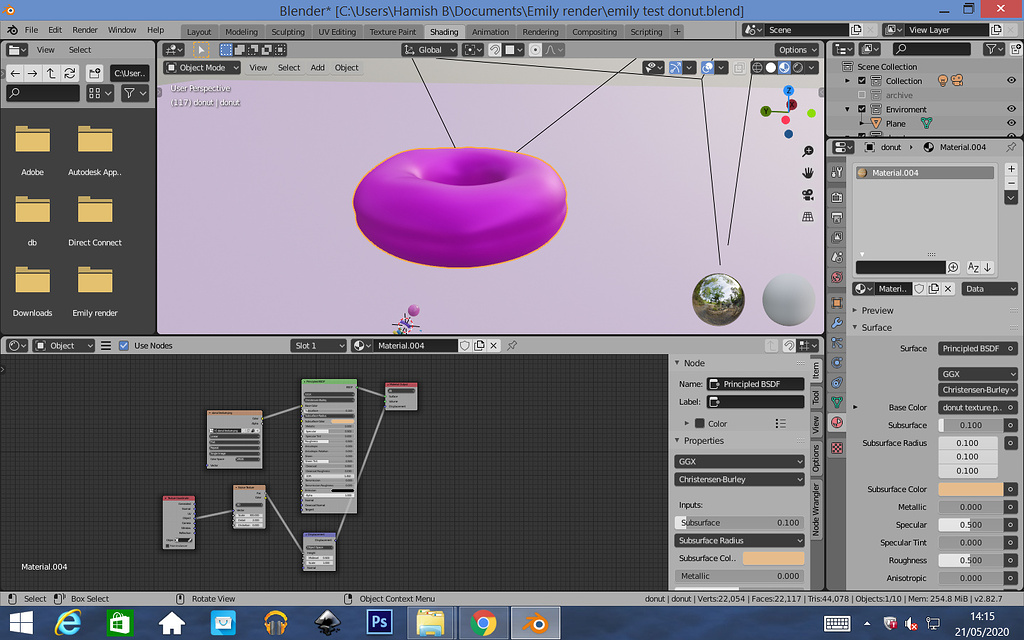Create new directory in file browser
1024x640 pixels.
95,73
